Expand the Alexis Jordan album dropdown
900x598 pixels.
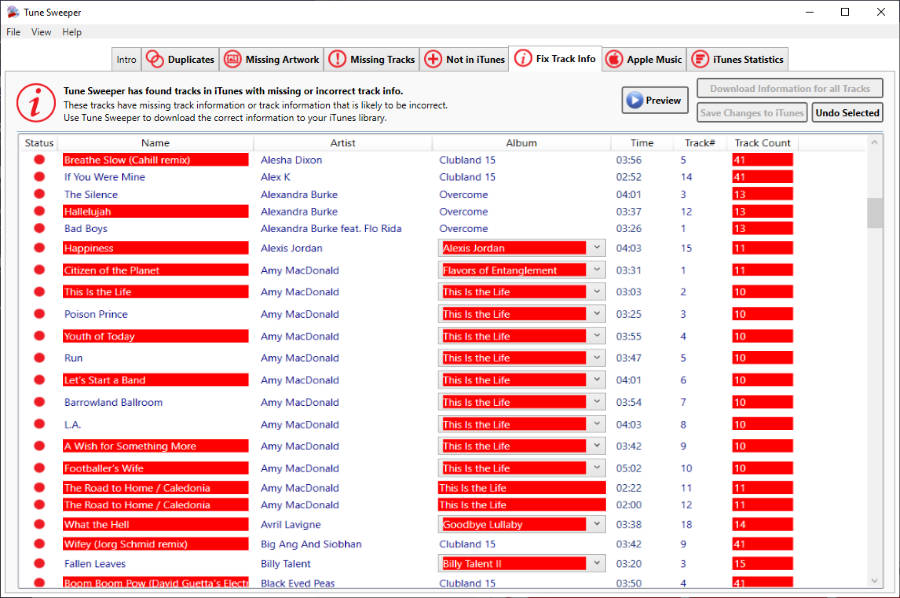pyautogui.click(x=597, y=248)
